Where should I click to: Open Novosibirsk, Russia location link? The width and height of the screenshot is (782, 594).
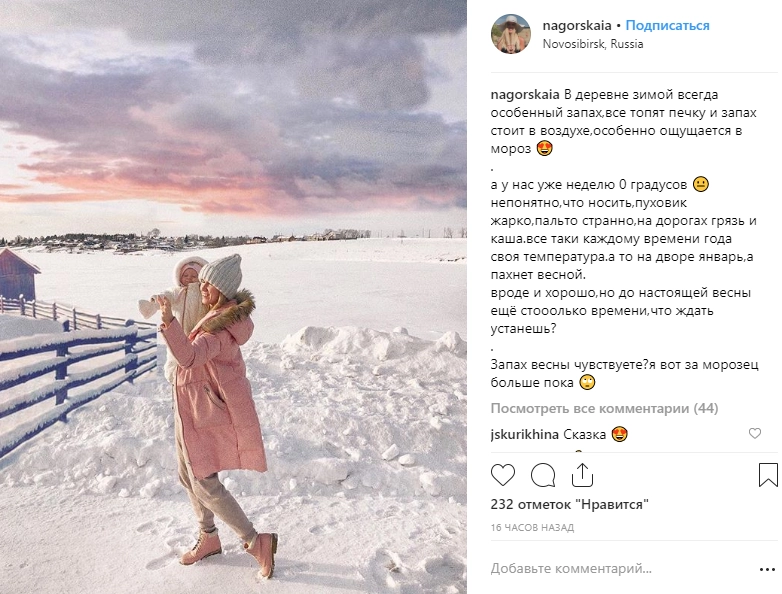tap(593, 44)
